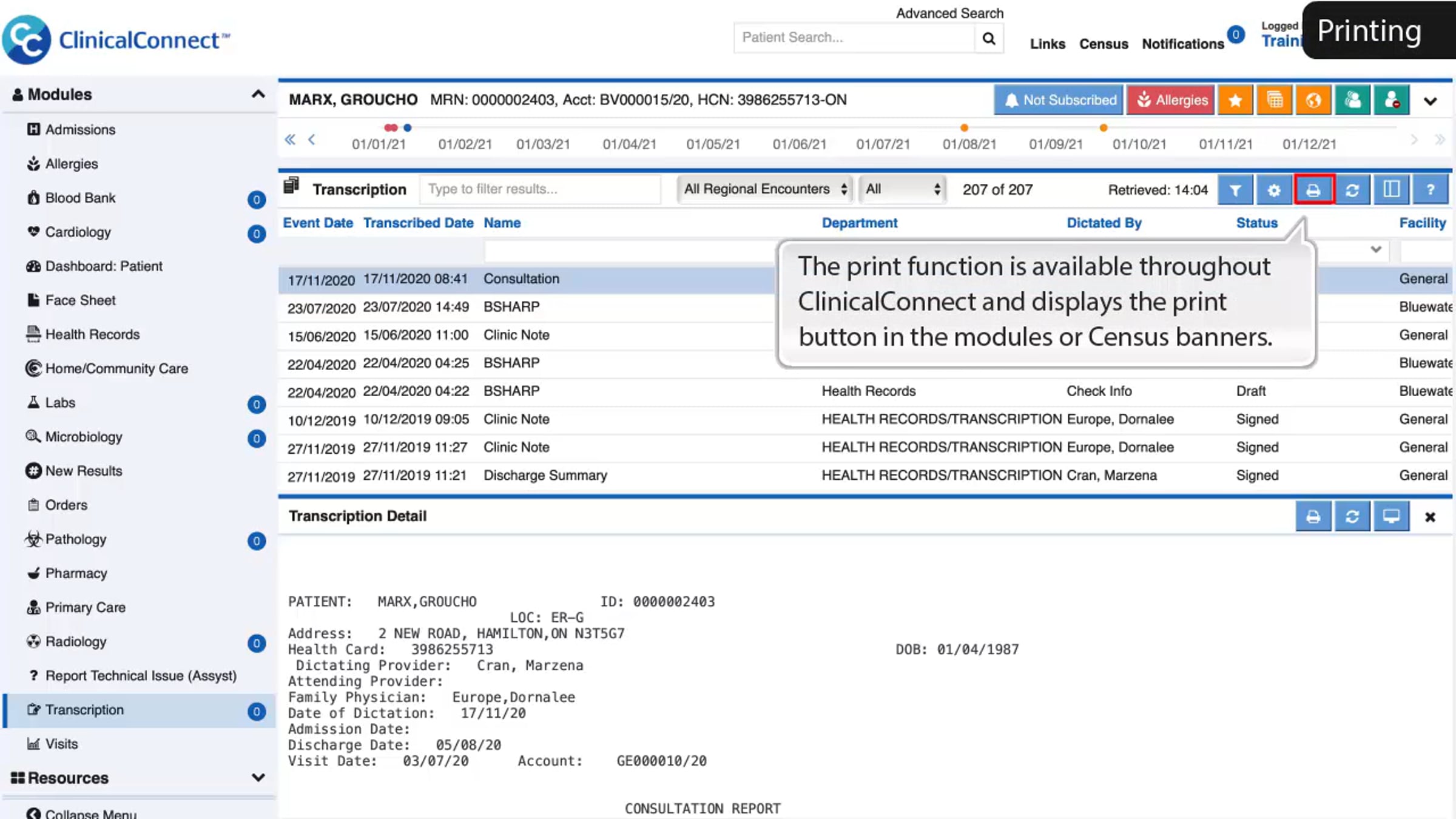Collapse the Modules section
Screen dimensions: 1456x819
coord(258,94)
